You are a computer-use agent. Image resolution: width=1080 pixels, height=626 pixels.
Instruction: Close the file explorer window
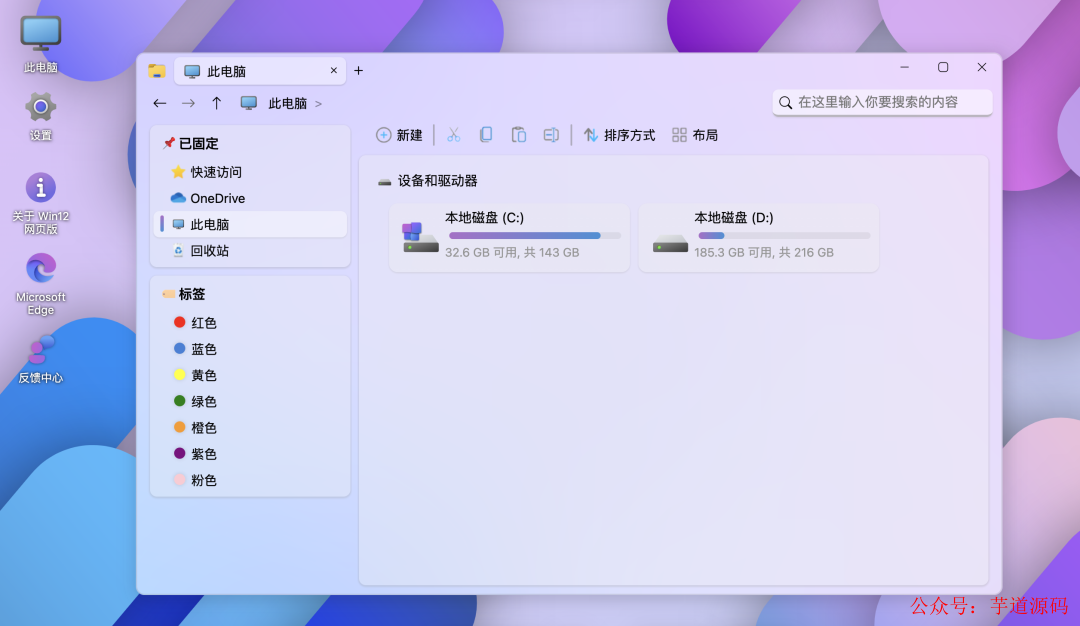point(982,67)
